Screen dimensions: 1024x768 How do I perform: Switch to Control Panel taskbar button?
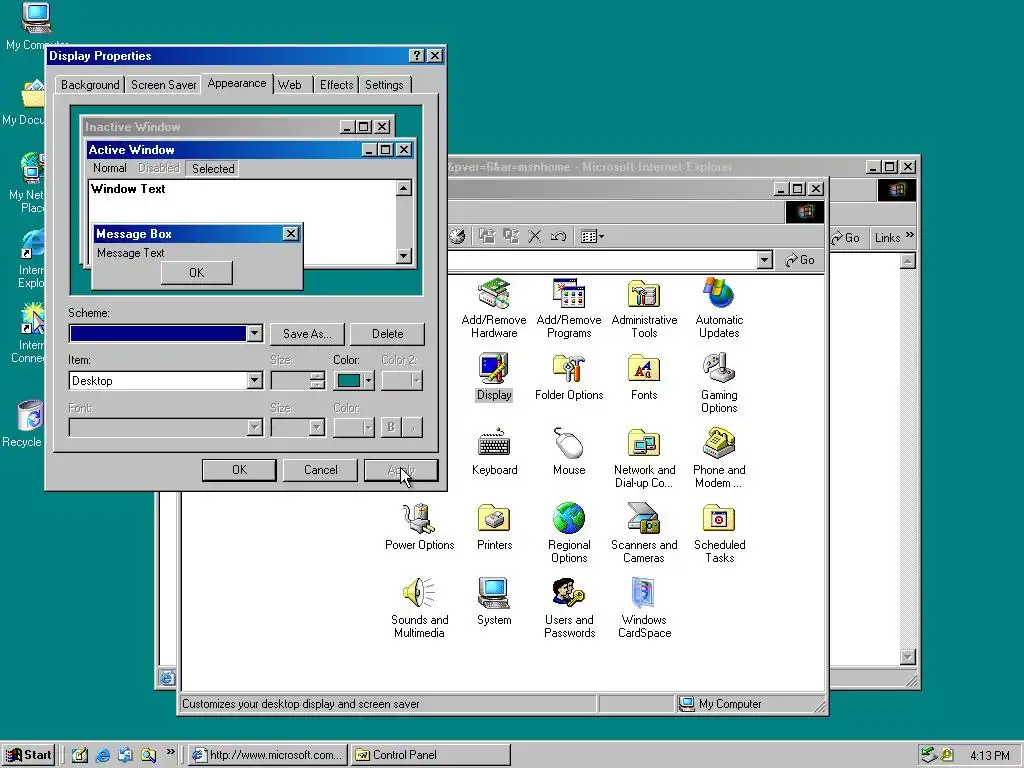pos(430,755)
